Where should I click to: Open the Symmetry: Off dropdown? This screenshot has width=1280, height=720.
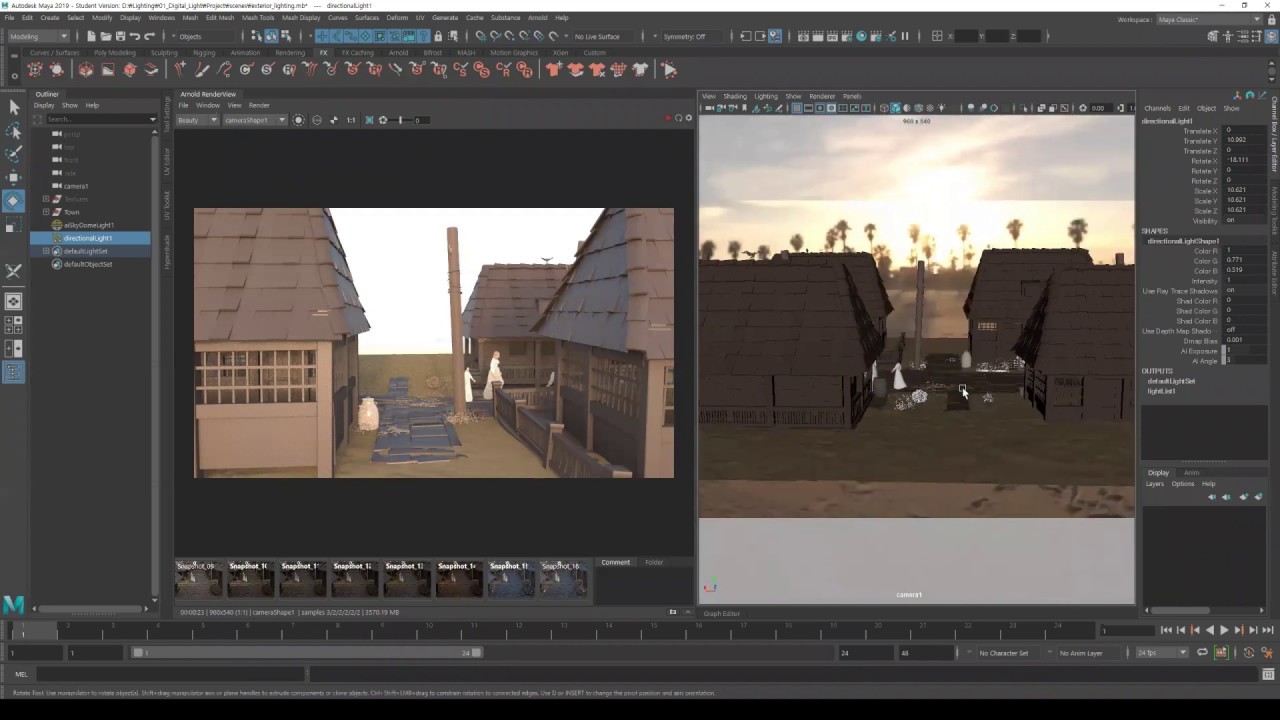click(x=690, y=36)
